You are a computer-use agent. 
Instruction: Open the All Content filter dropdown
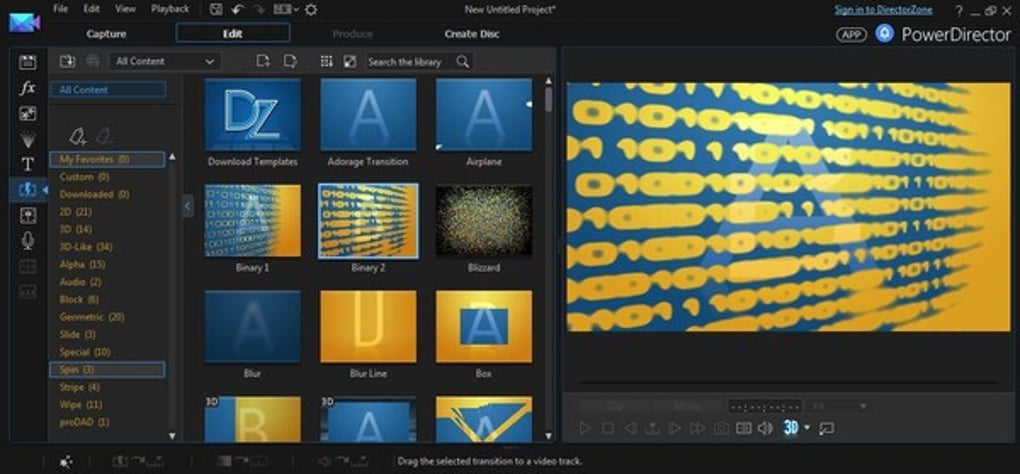point(165,61)
